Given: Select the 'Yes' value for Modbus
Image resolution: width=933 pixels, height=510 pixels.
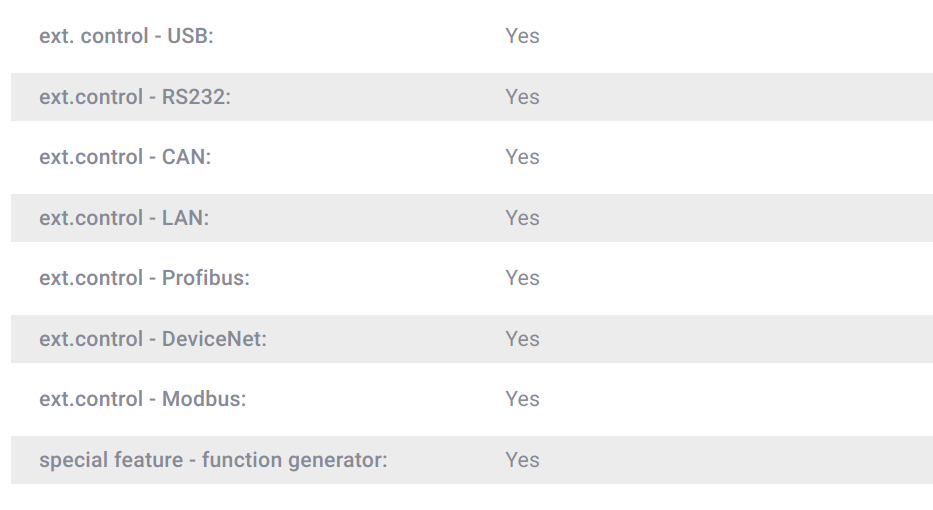Looking at the screenshot, I should (x=522, y=399).
